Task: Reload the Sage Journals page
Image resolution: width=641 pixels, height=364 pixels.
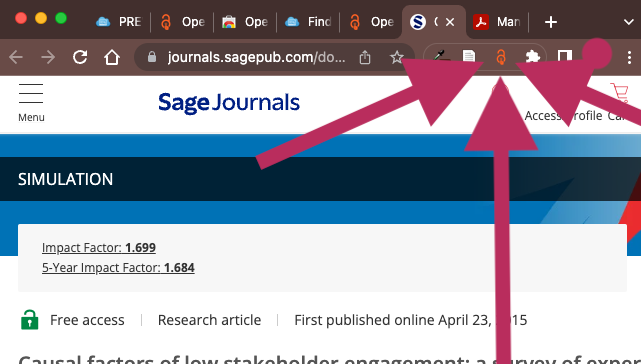Action: click(x=80, y=57)
